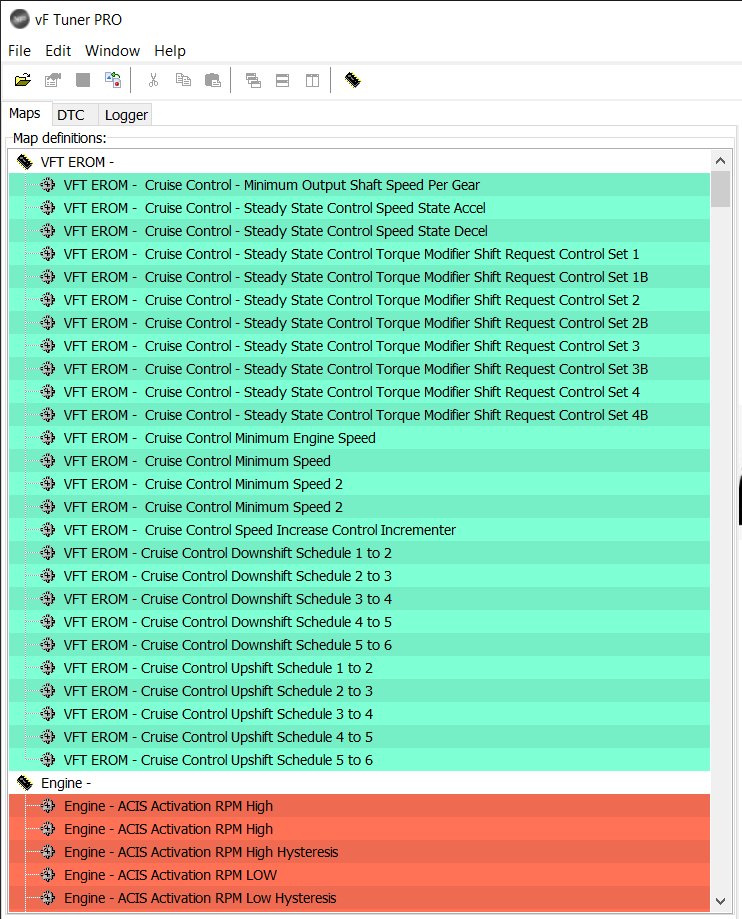742x919 pixels.
Task: Switch to the DTC tab
Action: [x=71, y=115]
